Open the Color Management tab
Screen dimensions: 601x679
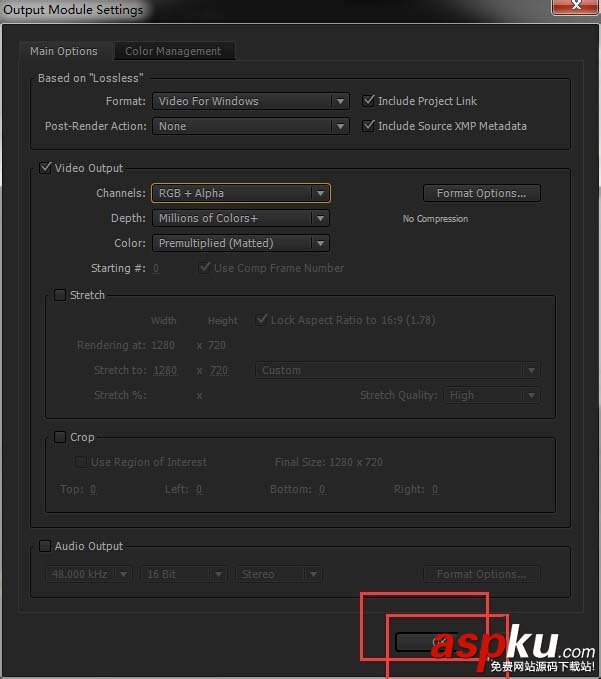pyautogui.click(x=174, y=51)
